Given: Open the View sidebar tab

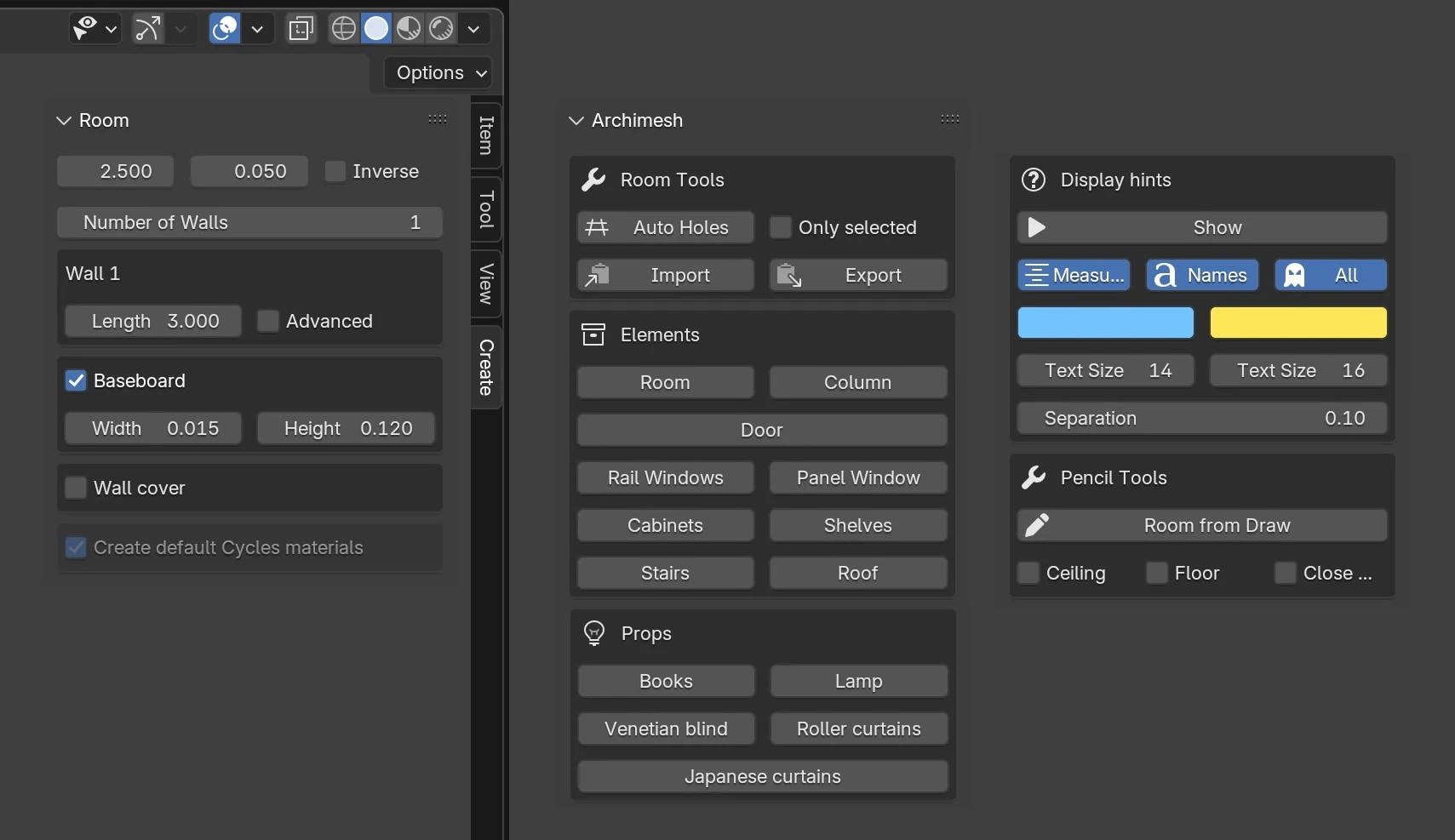Looking at the screenshot, I should 486,283.
